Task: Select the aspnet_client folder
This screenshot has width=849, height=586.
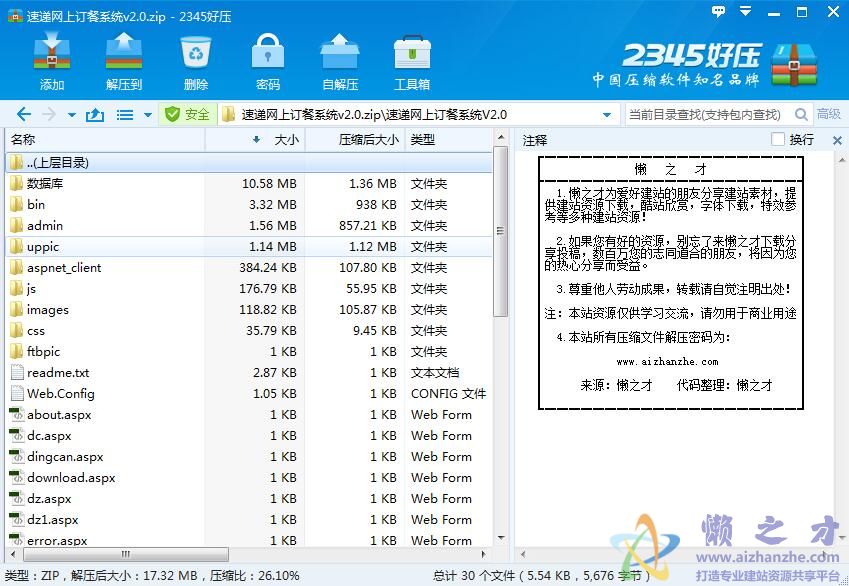Action: point(63,268)
